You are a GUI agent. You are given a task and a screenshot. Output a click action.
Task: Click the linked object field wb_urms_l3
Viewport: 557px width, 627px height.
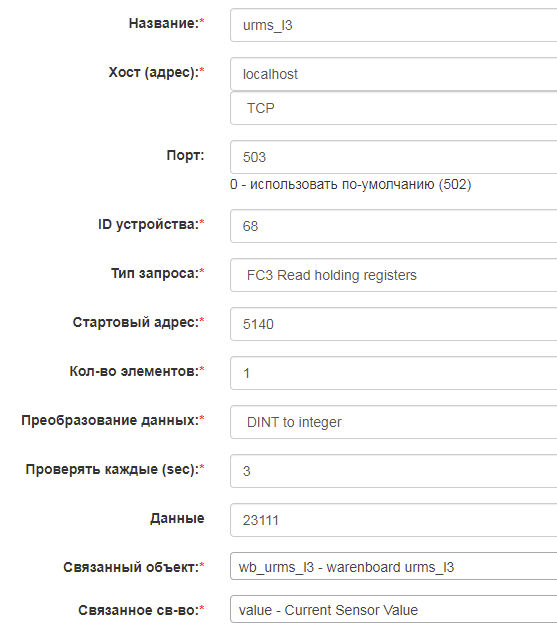(393, 566)
